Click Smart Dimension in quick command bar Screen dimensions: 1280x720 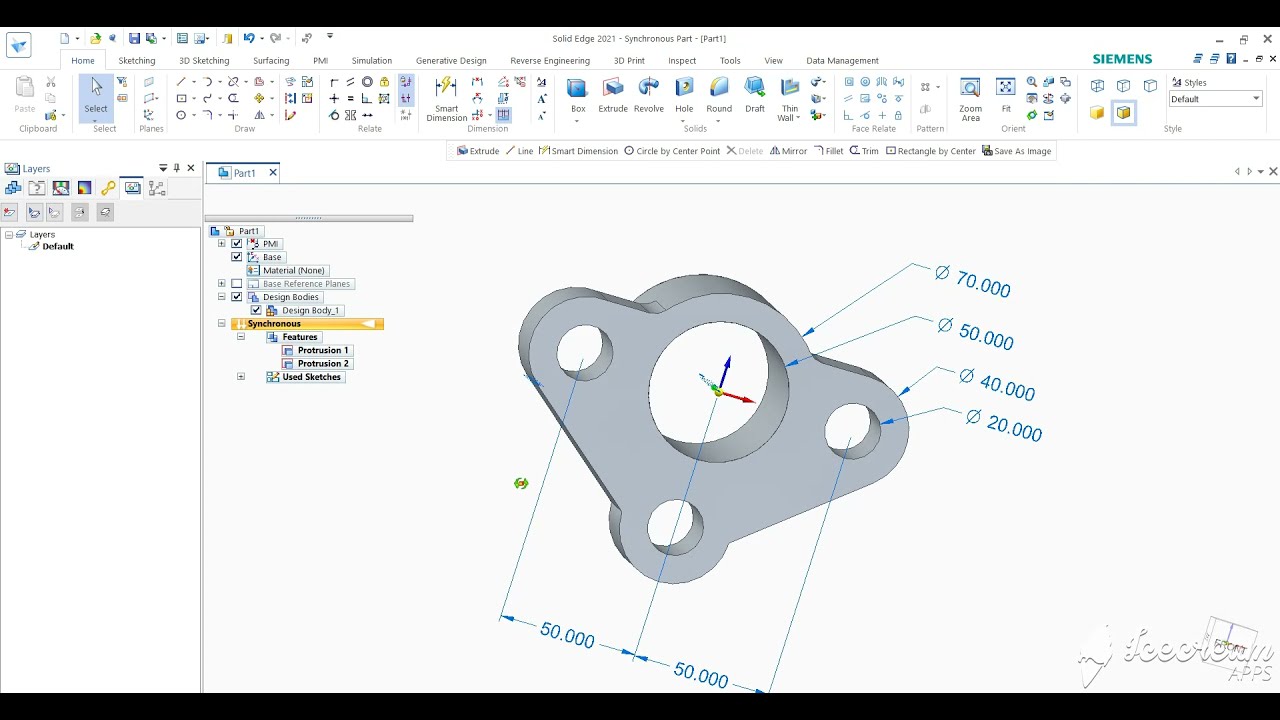click(x=578, y=151)
